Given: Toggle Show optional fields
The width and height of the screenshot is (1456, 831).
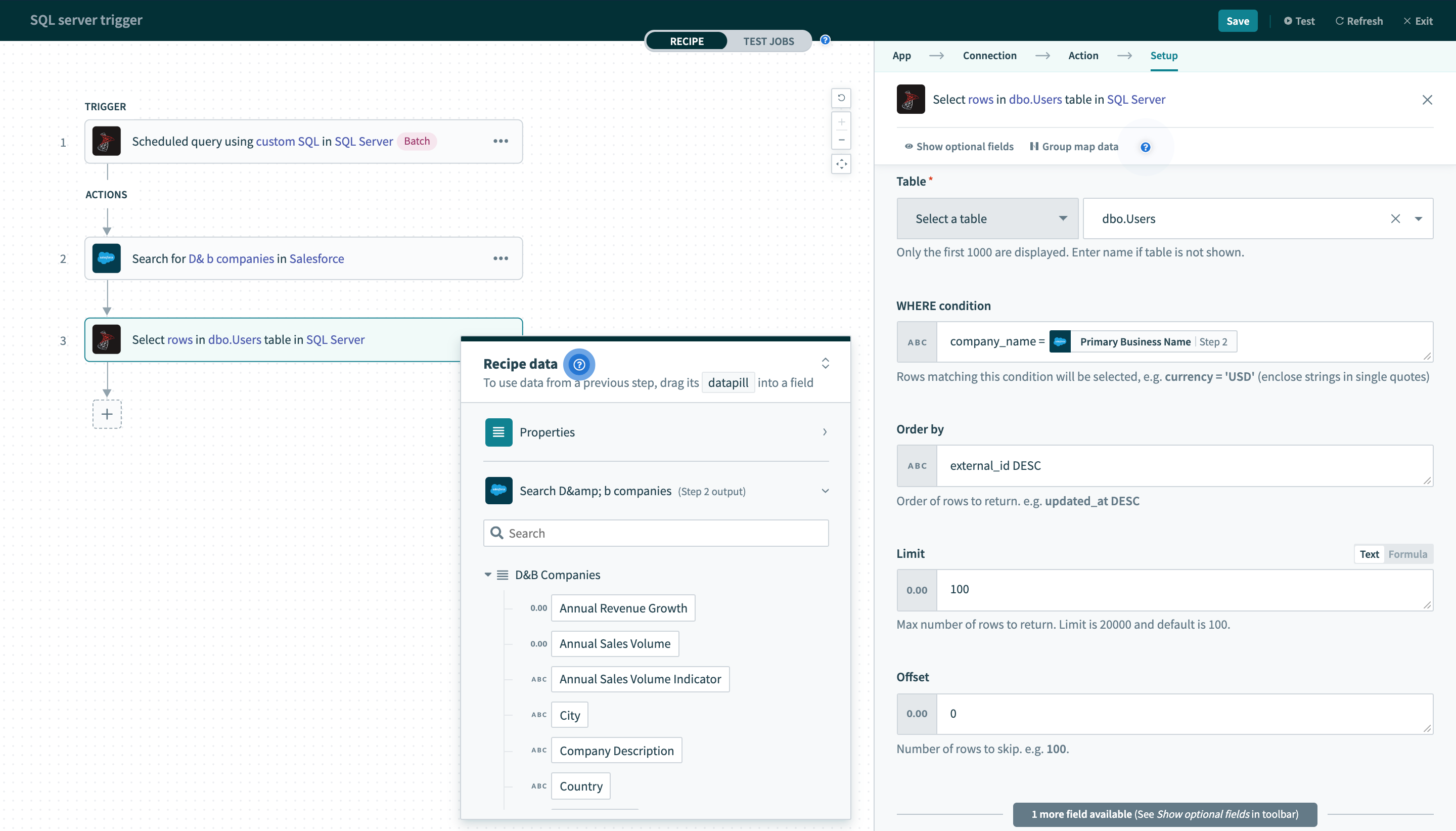Looking at the screenshot, I should tap(958, 147).
